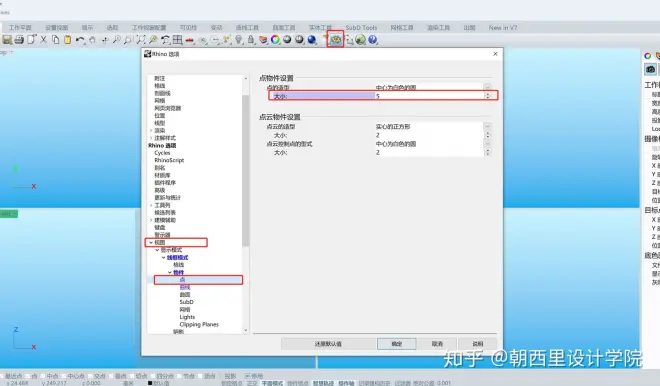This screenshot has height=386, width=660.
Task: Click the point 大小 value field
Action: coord(429,96)
